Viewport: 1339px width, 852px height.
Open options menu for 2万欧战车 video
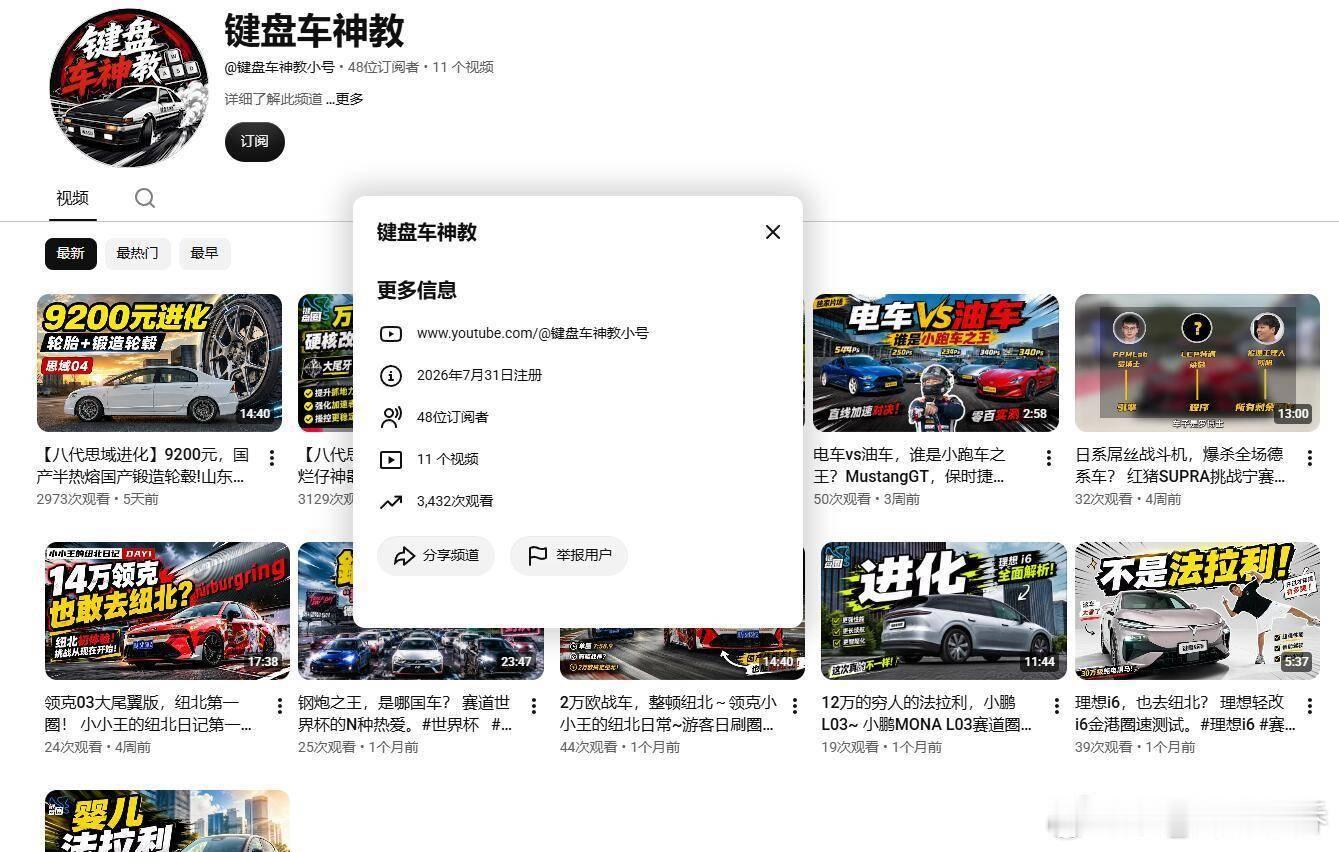[795, 706]
